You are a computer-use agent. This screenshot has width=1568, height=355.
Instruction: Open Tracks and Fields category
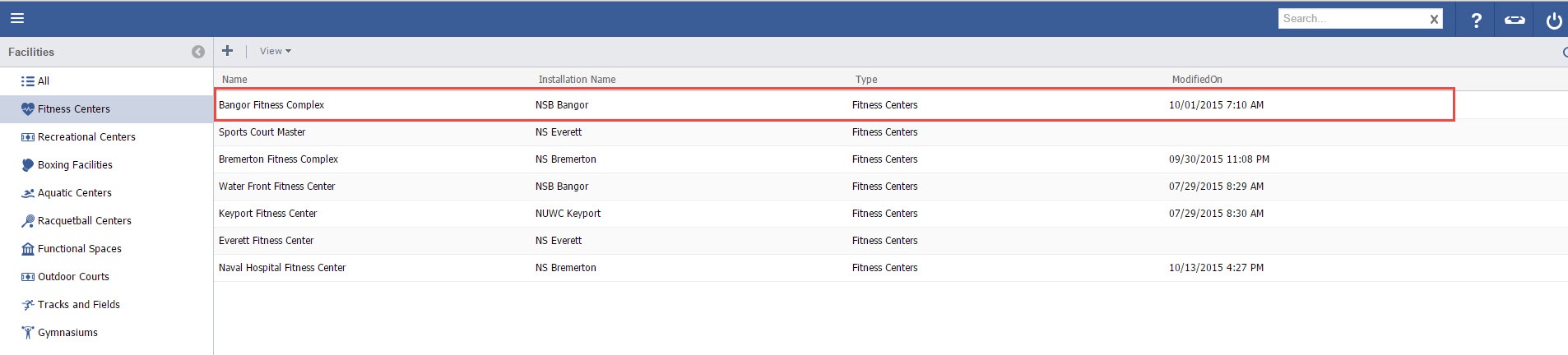point(78,305)
